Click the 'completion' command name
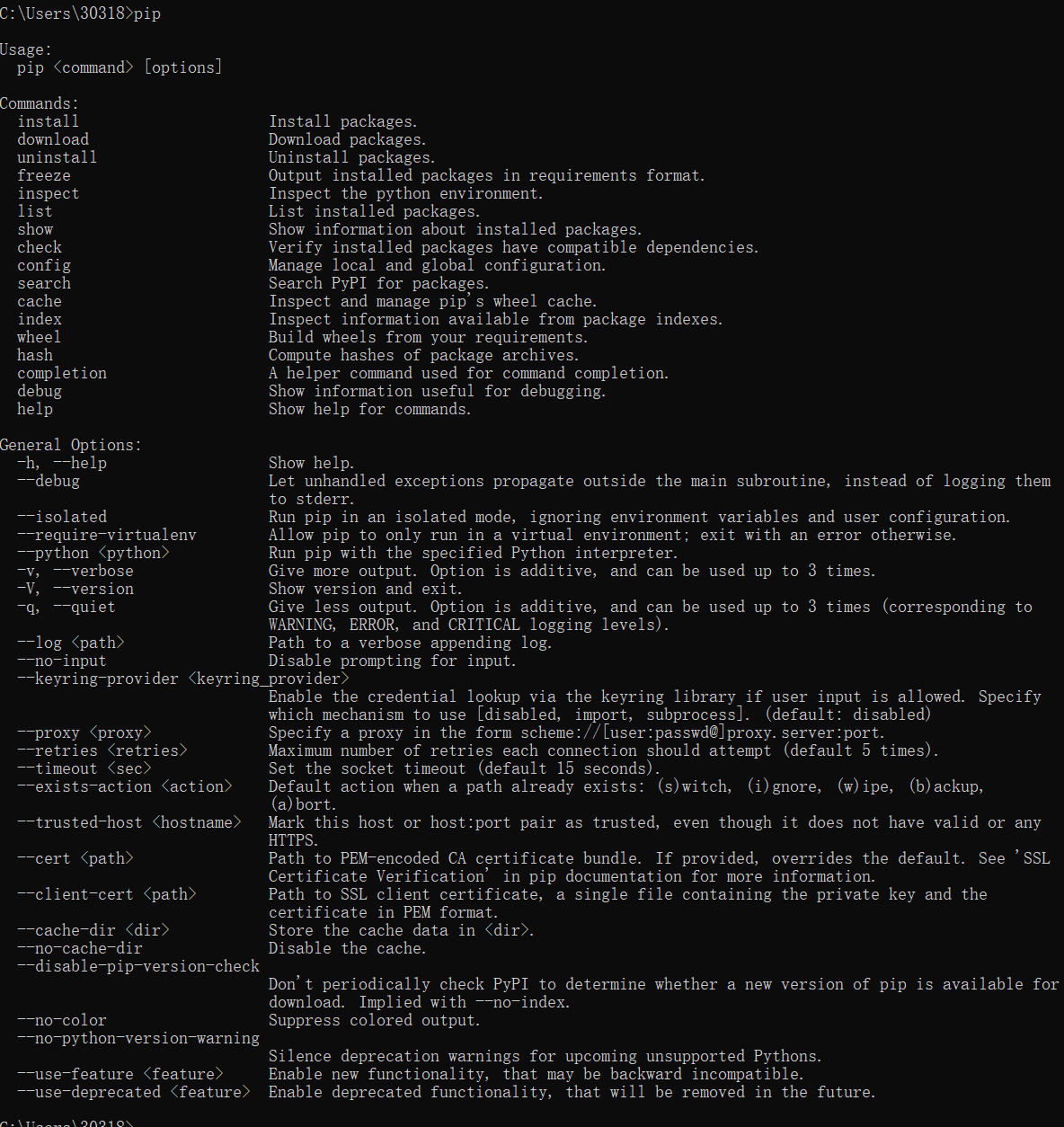1064x1127 pixels. click(x=61, y=373)
